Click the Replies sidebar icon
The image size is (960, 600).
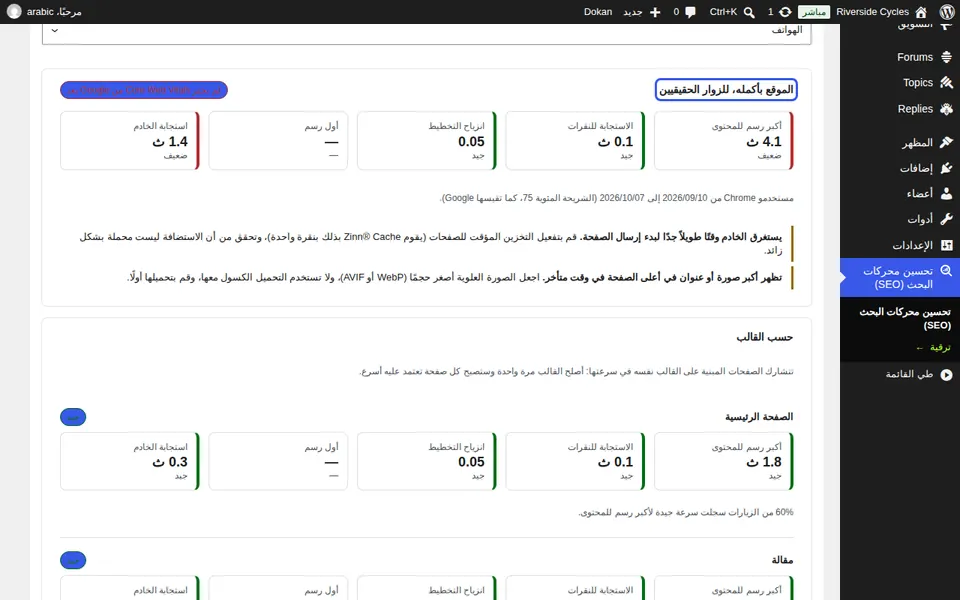coord(947,109)
